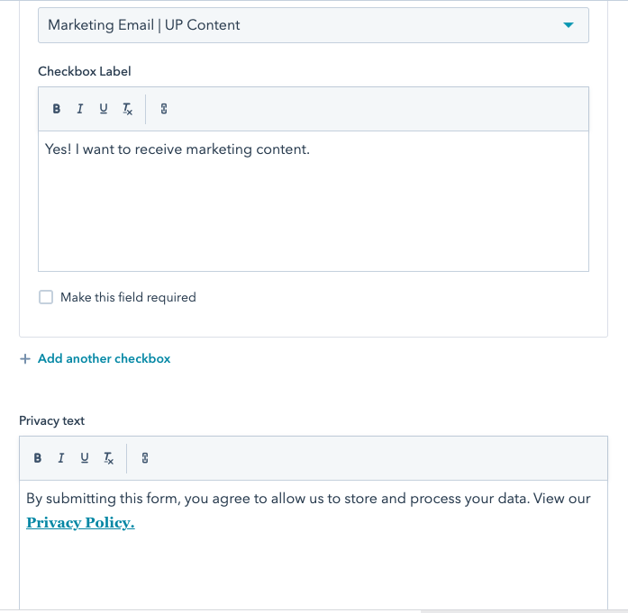This screenshot has width=628, height=613.
Task: Check the 'Make this field required' checkbox
Action: click(46, 297)
